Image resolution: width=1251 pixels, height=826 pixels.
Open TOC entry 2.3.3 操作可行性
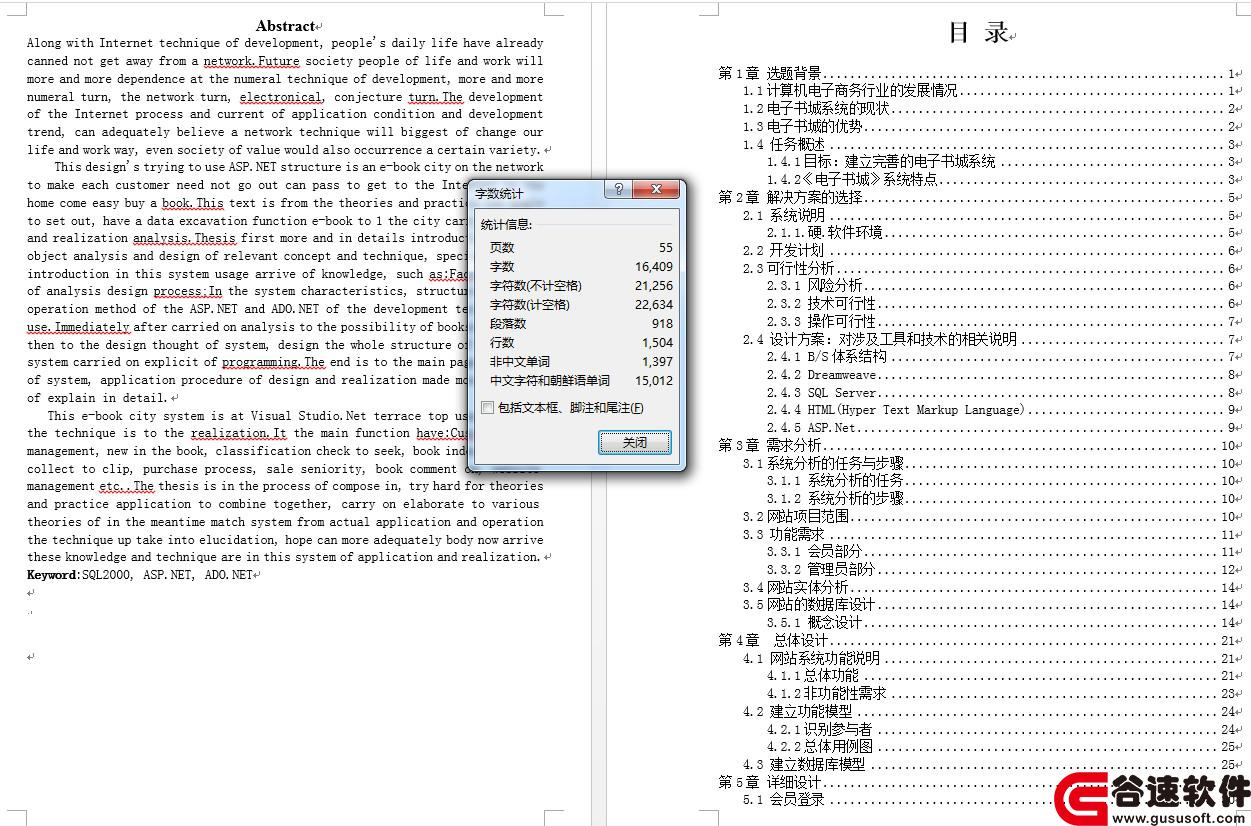tap(1003, 322)
